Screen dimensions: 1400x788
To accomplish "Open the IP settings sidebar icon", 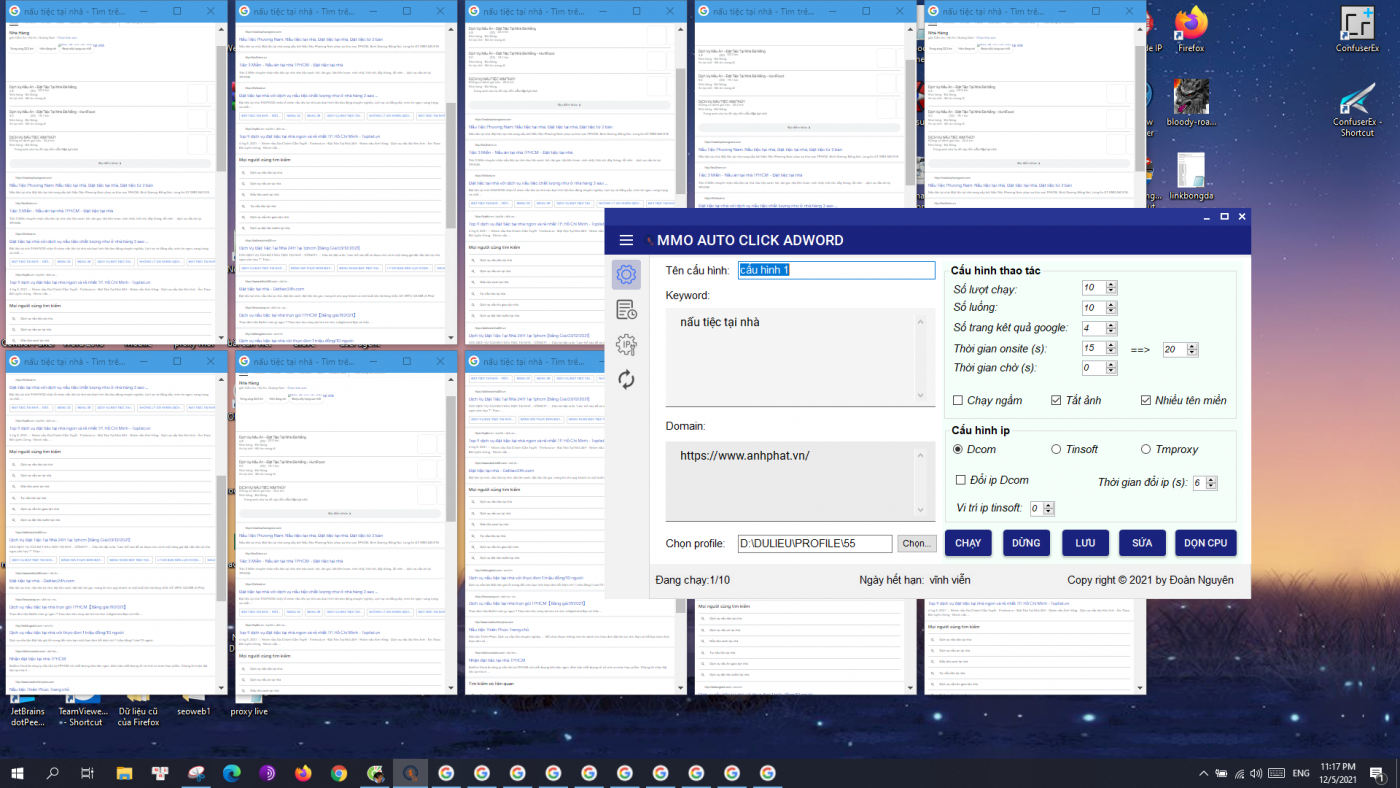I will pos(626,345).
